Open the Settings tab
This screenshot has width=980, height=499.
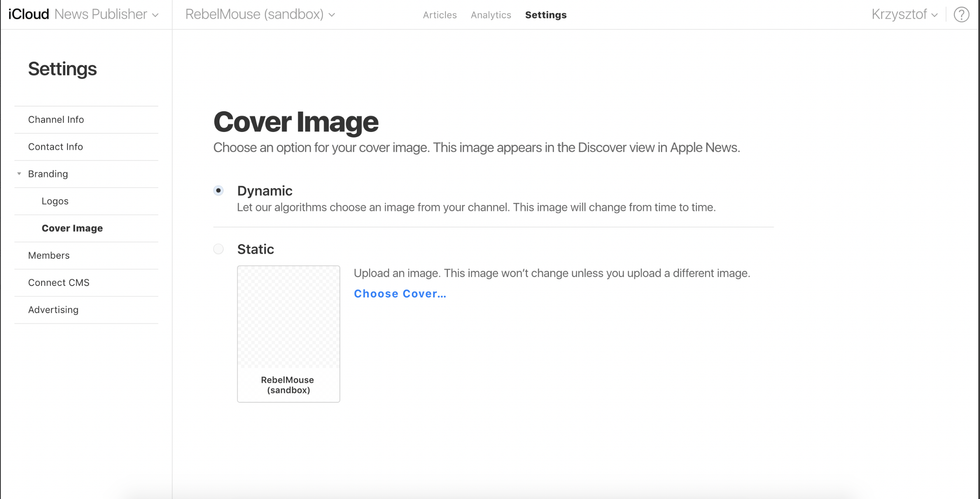click(x=545, y=15)
